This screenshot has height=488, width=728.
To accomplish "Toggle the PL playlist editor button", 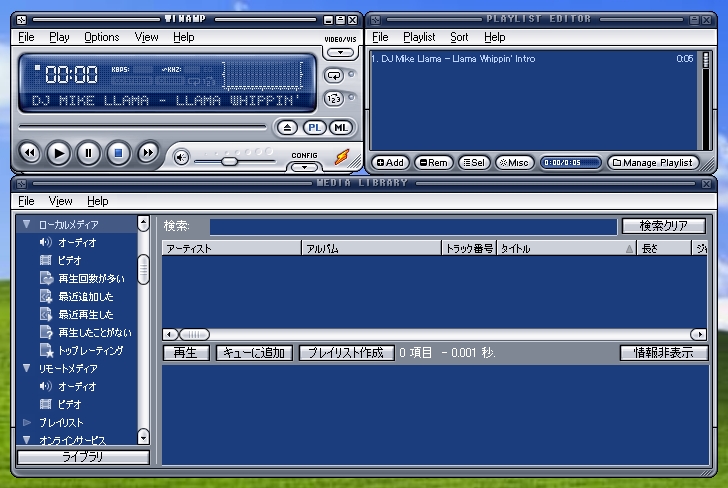I will click(314, 128).
